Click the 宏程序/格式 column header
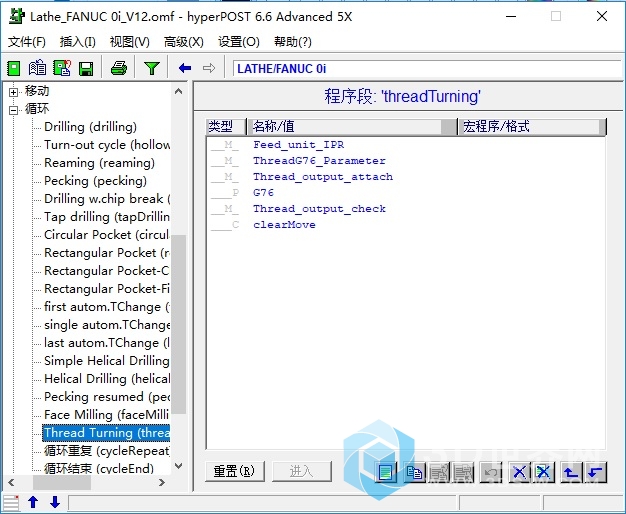Viewport: 626px width, 514px height. pyautogui.click(x=532, y=127)
